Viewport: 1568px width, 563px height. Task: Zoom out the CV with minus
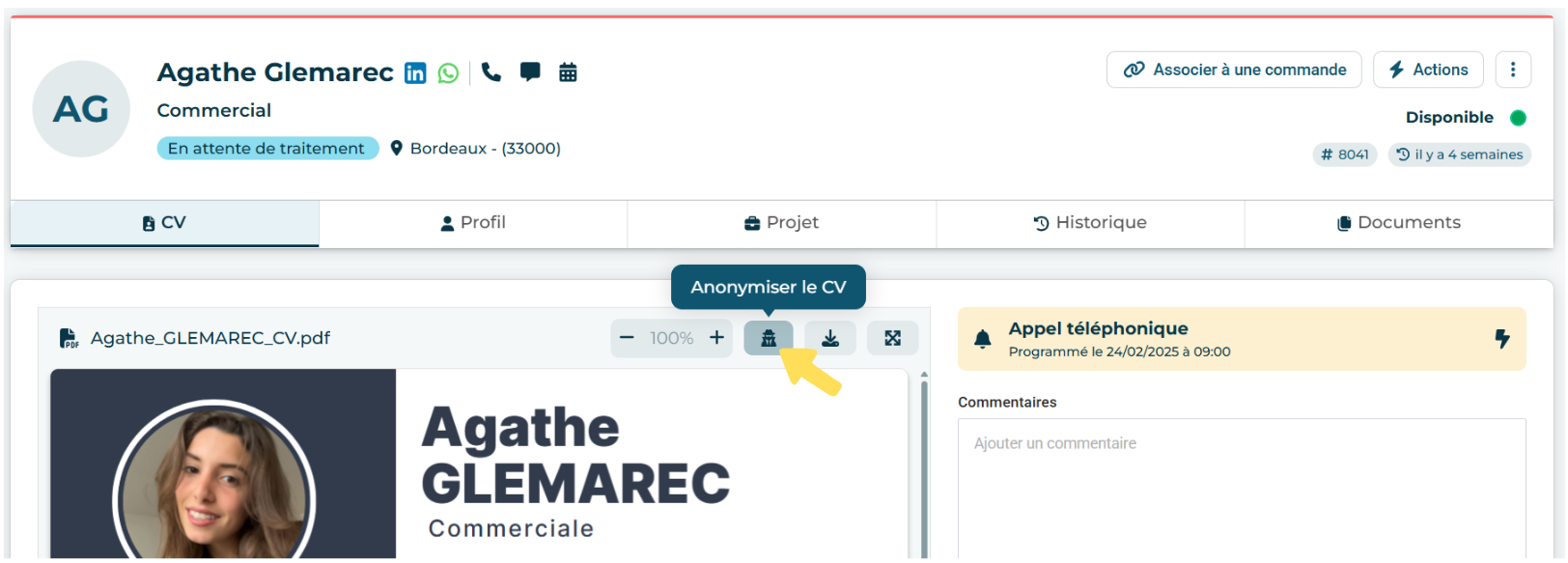pyautogui.click(x=627, y=338)
